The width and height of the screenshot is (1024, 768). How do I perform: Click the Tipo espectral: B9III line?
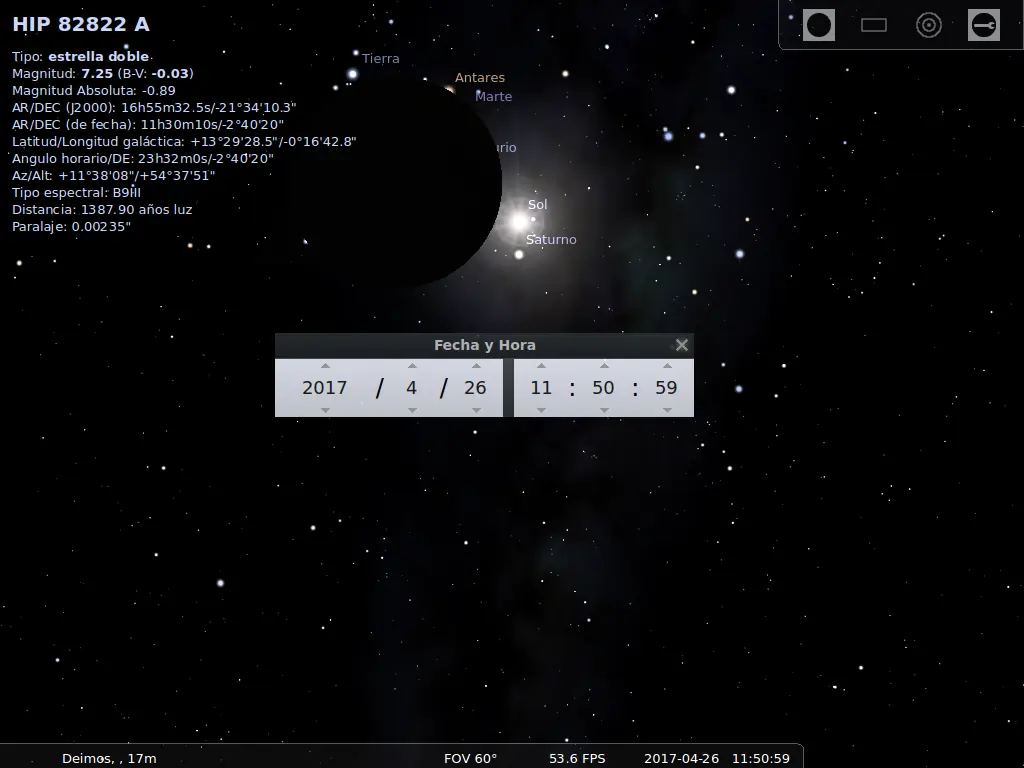(x=76, y=192)
